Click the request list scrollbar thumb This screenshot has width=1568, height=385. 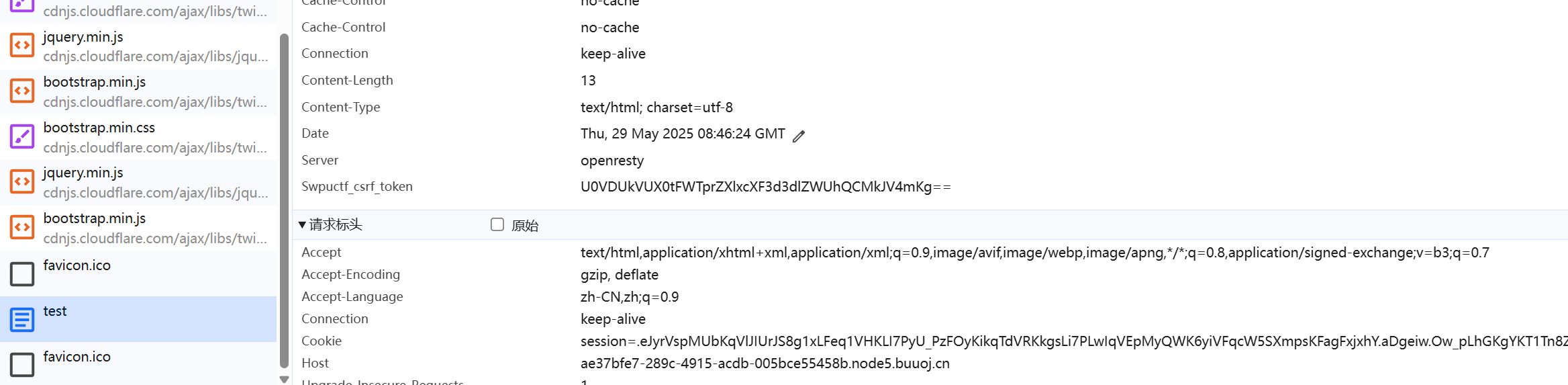(x=284, y=202)
